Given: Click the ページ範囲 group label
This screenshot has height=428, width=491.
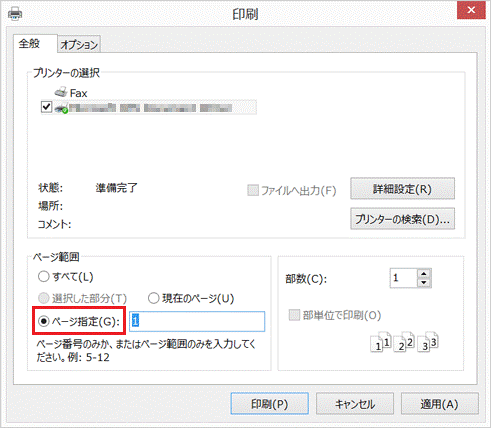Looking at the screenshot, I should click(56, 257).
